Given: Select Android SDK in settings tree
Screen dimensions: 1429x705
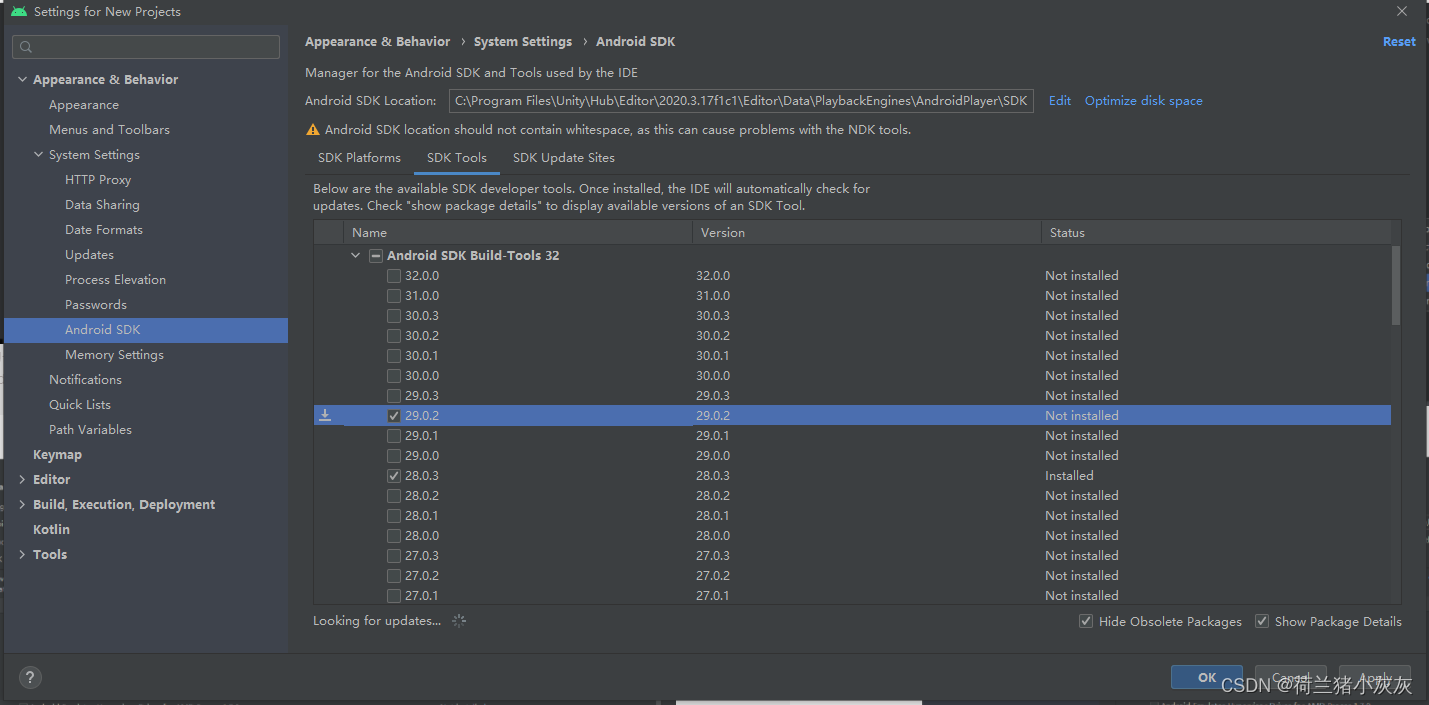Looking at the screenshot, I should coord(146,330).
